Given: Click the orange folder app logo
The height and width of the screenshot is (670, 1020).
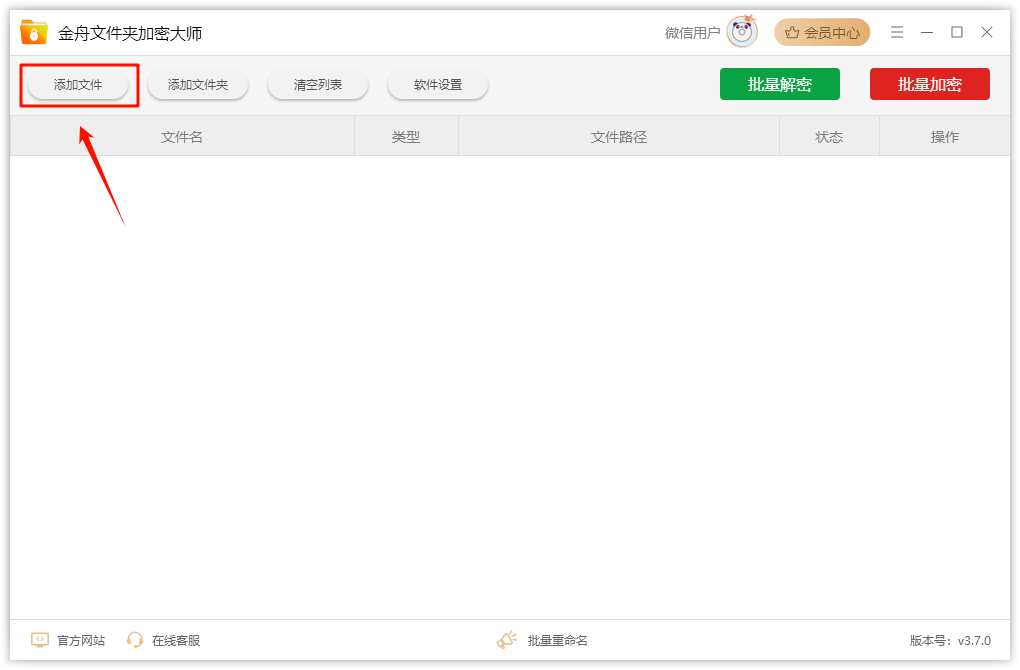Looking at the screenshot, I should [33, 32].
